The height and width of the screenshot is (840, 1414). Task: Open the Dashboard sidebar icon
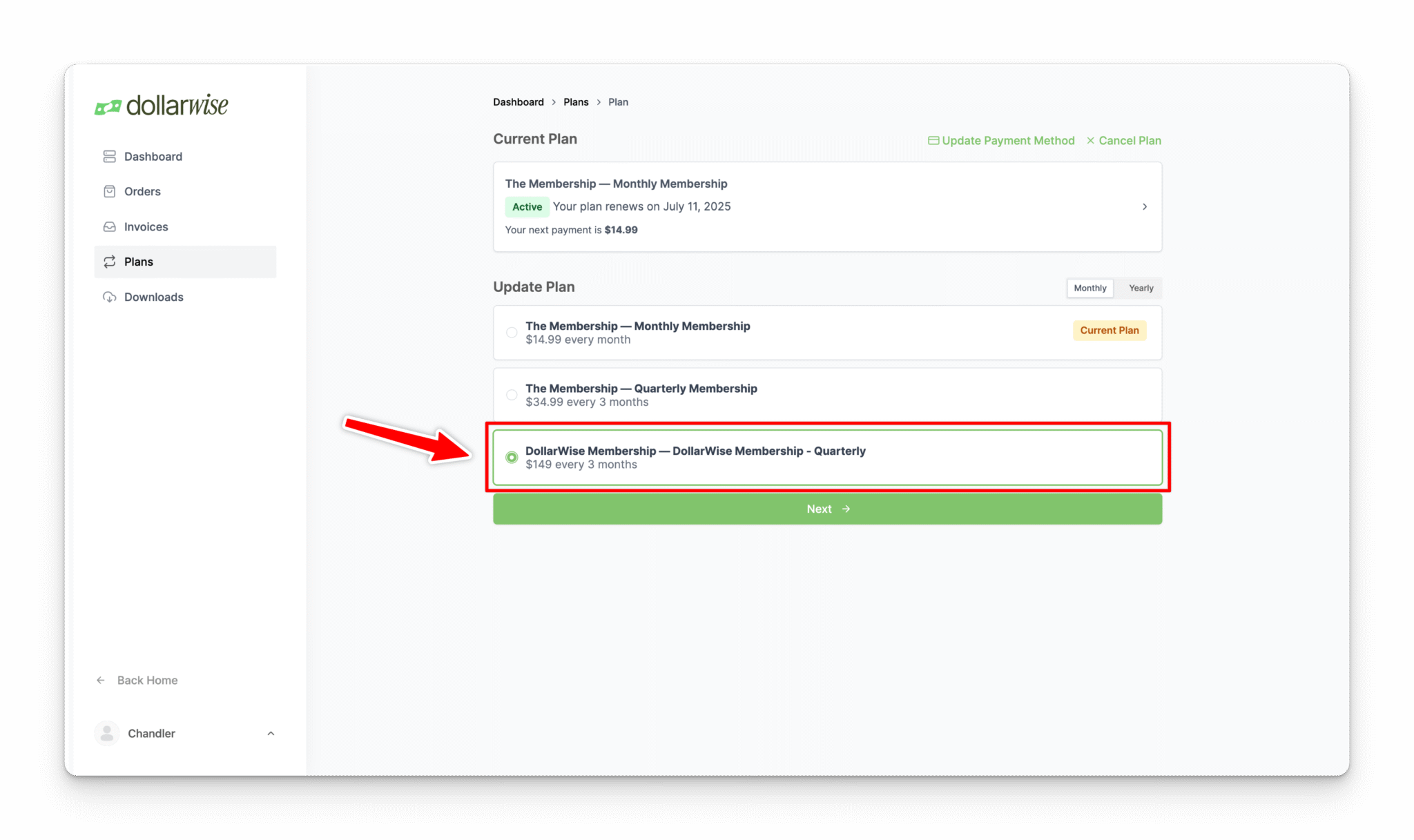click(x=110, y=156)
